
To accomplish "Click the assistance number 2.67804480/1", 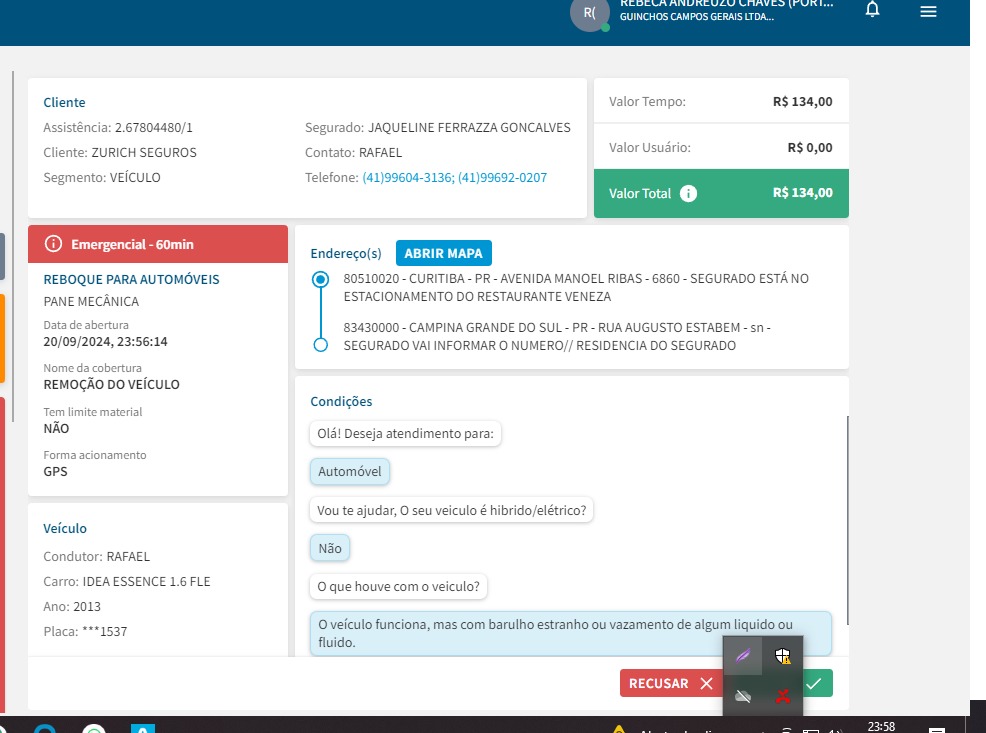I will point(153,128).
